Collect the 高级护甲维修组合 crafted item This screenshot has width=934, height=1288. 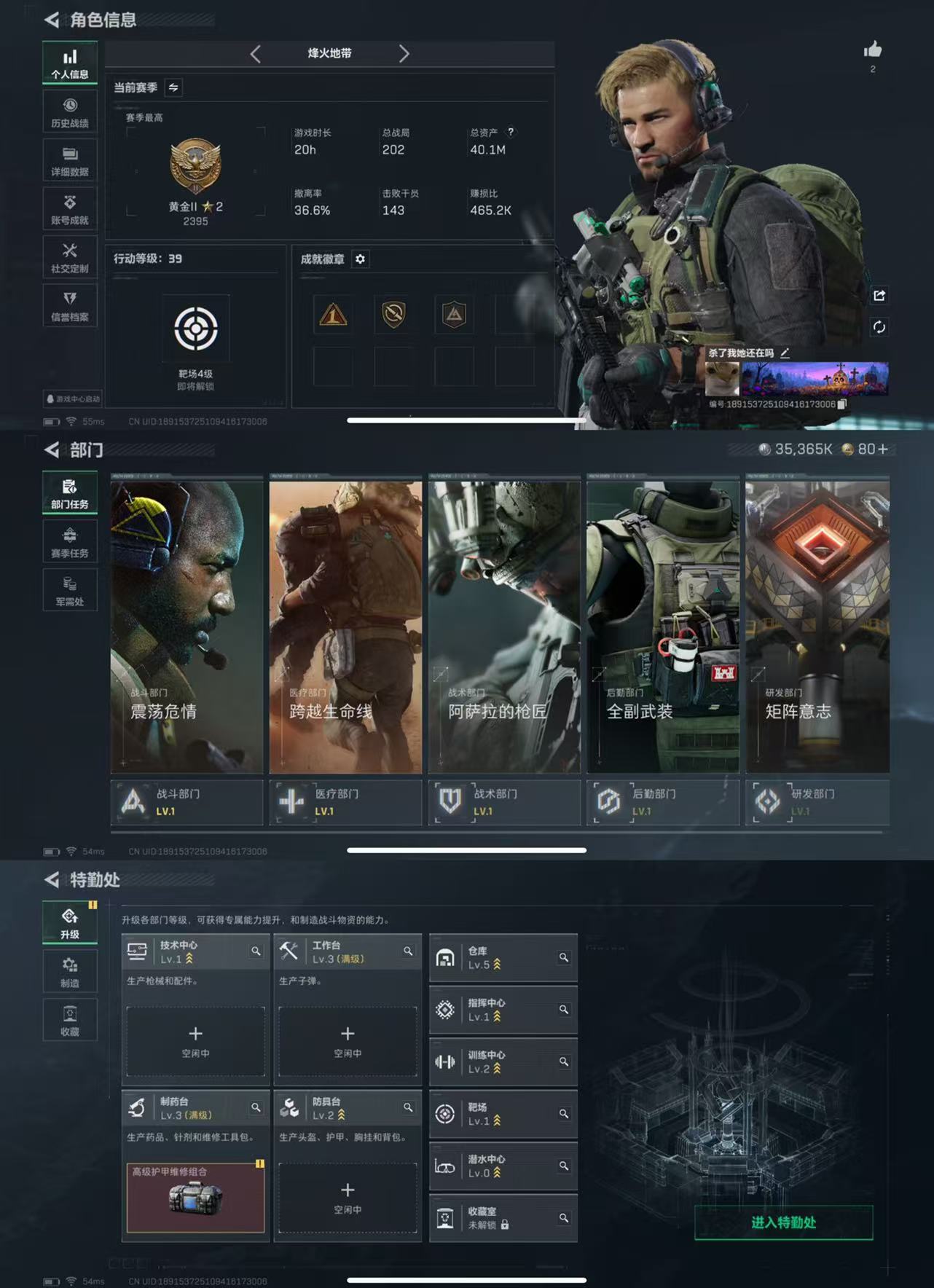pyautogui.click(x=195, y=1197)
